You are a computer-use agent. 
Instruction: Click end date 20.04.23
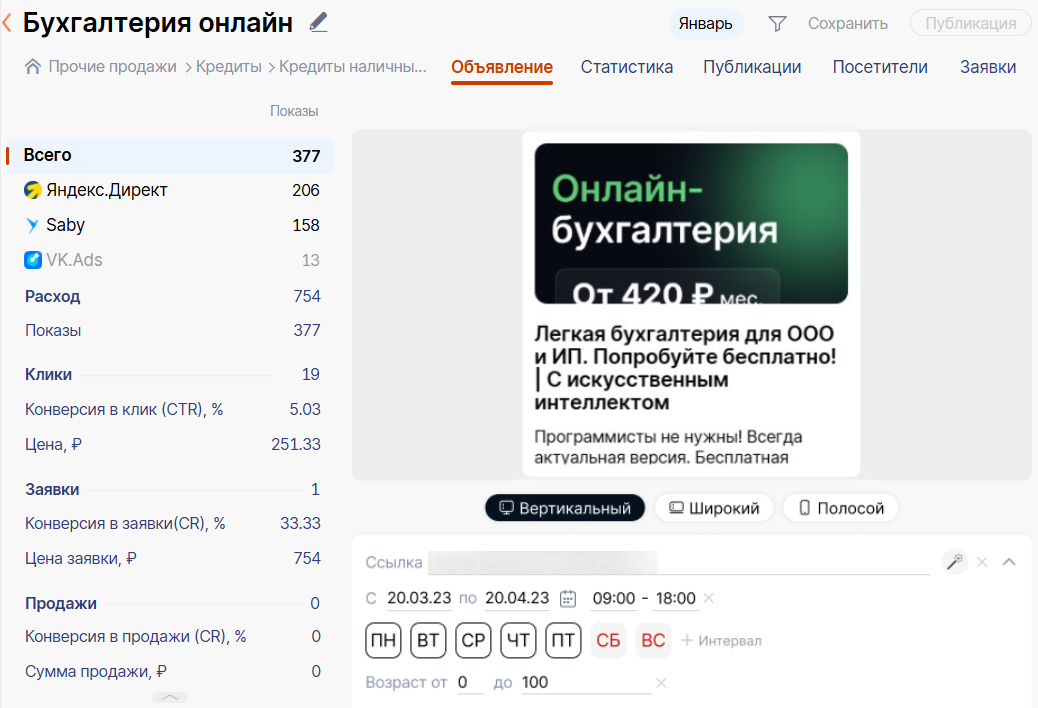tap(517, 598)
